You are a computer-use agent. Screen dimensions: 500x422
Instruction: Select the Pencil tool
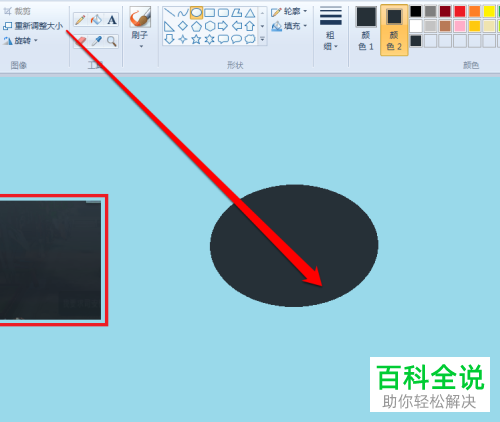click(x=80, y=20)
